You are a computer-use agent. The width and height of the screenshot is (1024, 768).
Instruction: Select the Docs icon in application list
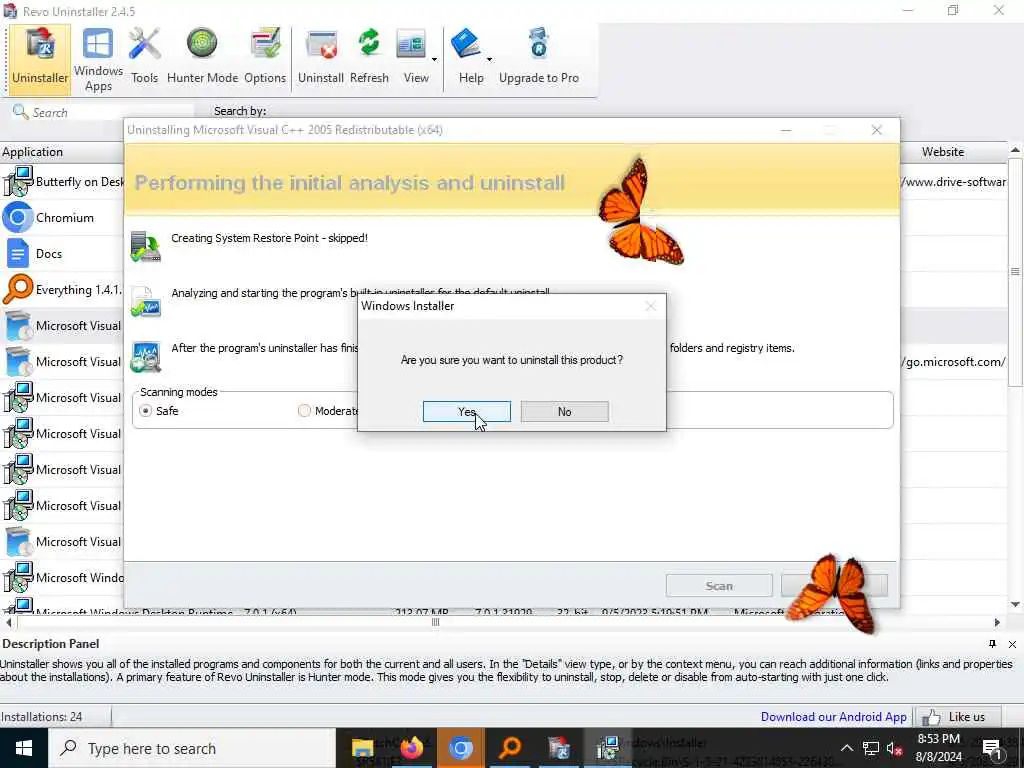click(18, 253)
